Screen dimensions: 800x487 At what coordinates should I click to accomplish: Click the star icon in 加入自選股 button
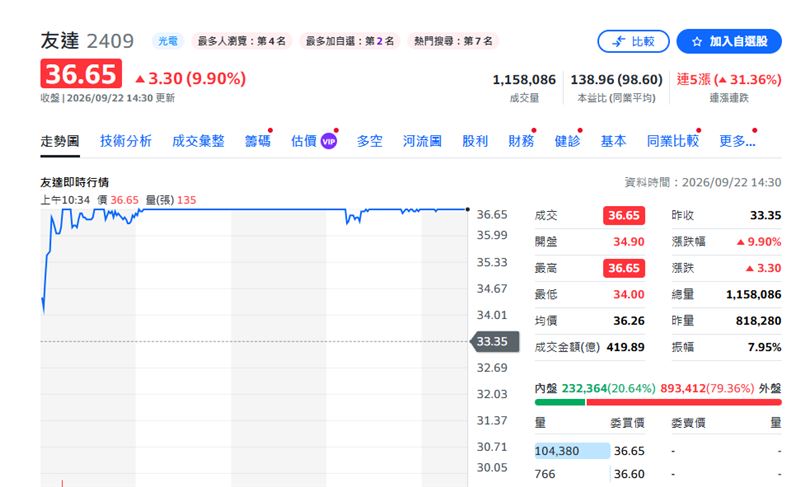click(697, 42)
